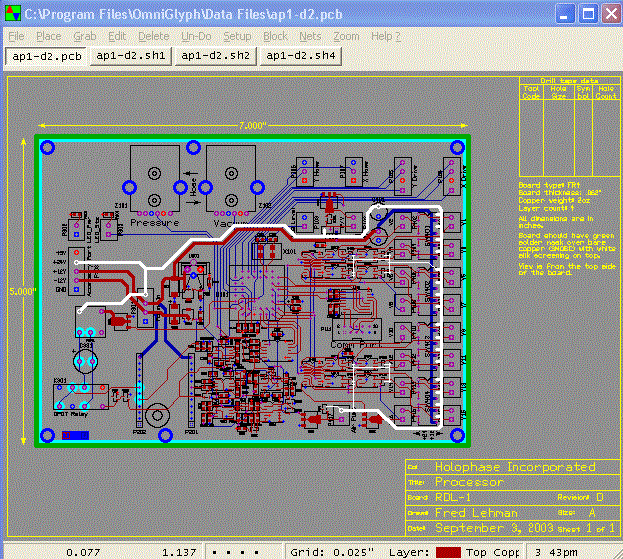Click the bottom-right blue mounting hole
This screenshot has width=623, height=559.
(456, 435)
